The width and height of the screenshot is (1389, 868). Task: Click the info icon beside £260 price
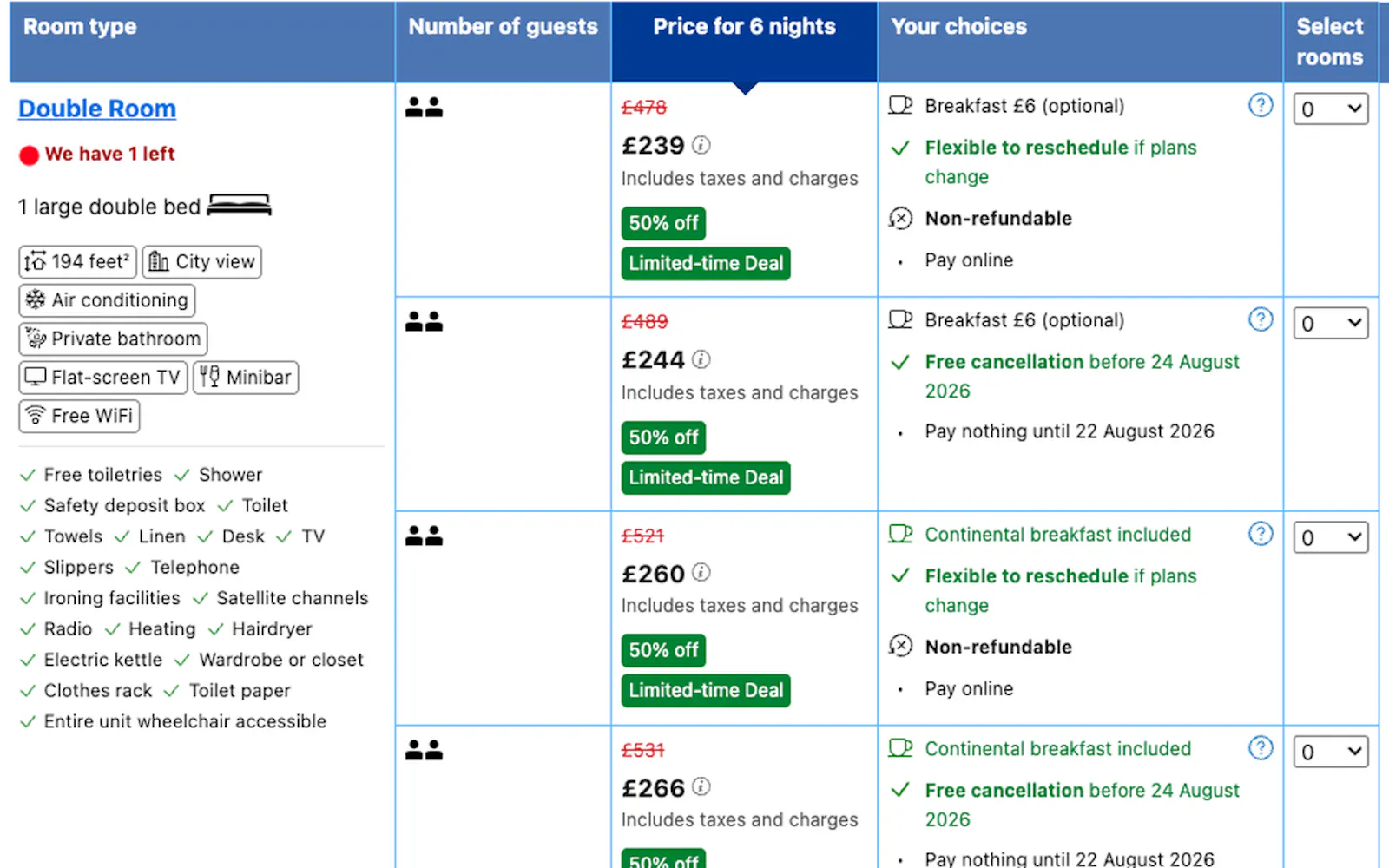pyautogui.click(x=701, y=573)
